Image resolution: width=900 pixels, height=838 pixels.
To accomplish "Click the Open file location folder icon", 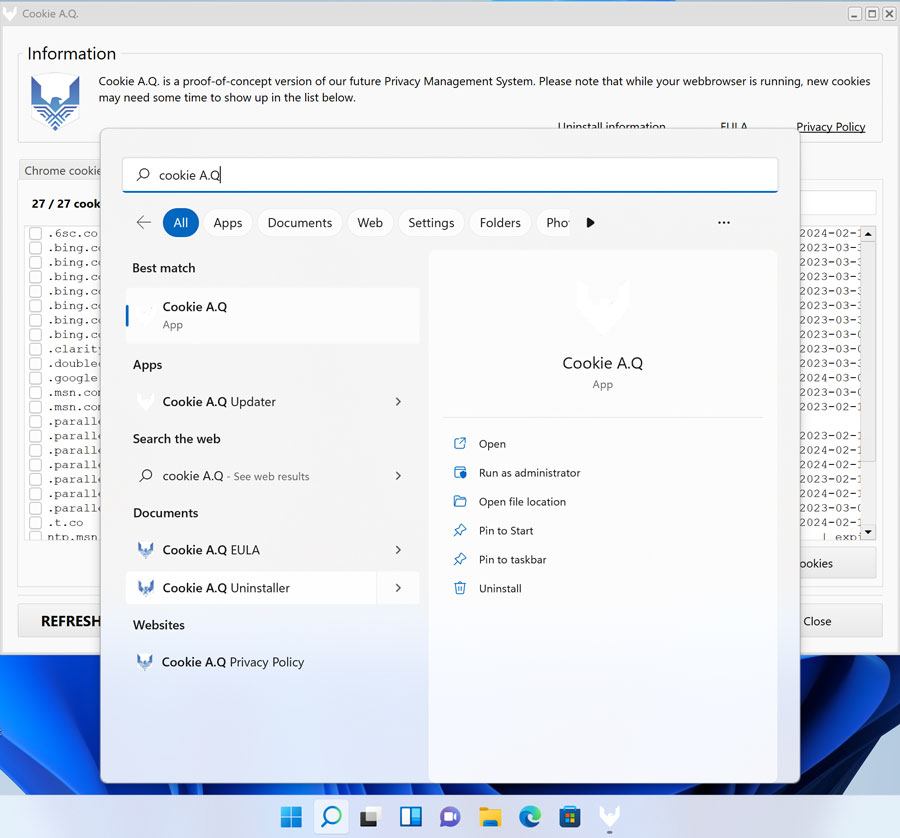I will pos(460,501).
